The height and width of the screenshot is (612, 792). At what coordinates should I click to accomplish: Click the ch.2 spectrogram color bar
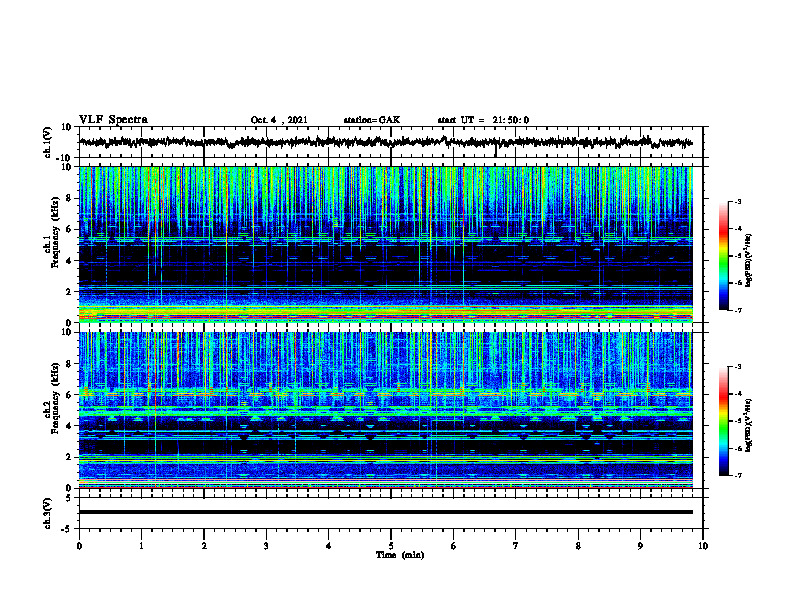[723, 421]
